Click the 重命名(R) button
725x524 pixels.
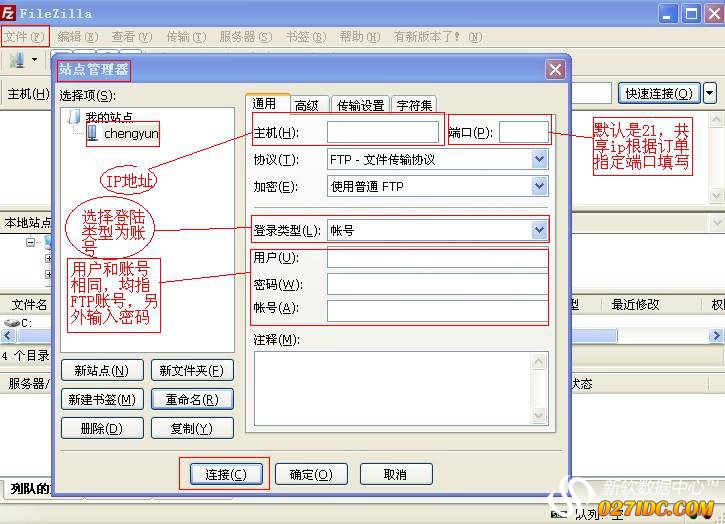click(192, 400)
